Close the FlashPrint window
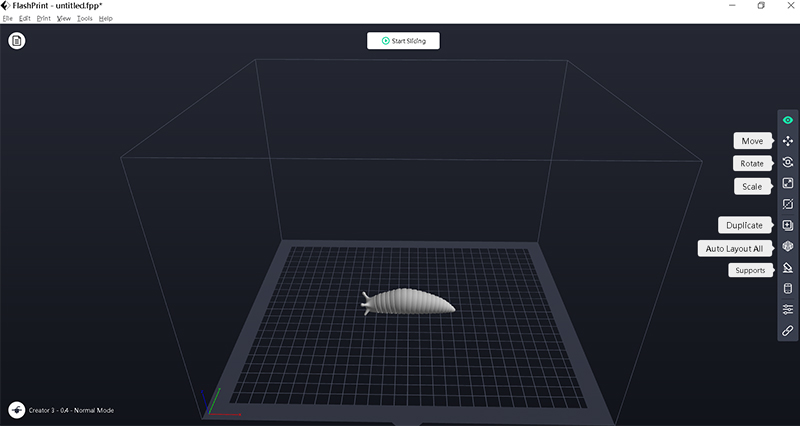The height and width of the screenshot is (426, 800). (x=790, y=6)
